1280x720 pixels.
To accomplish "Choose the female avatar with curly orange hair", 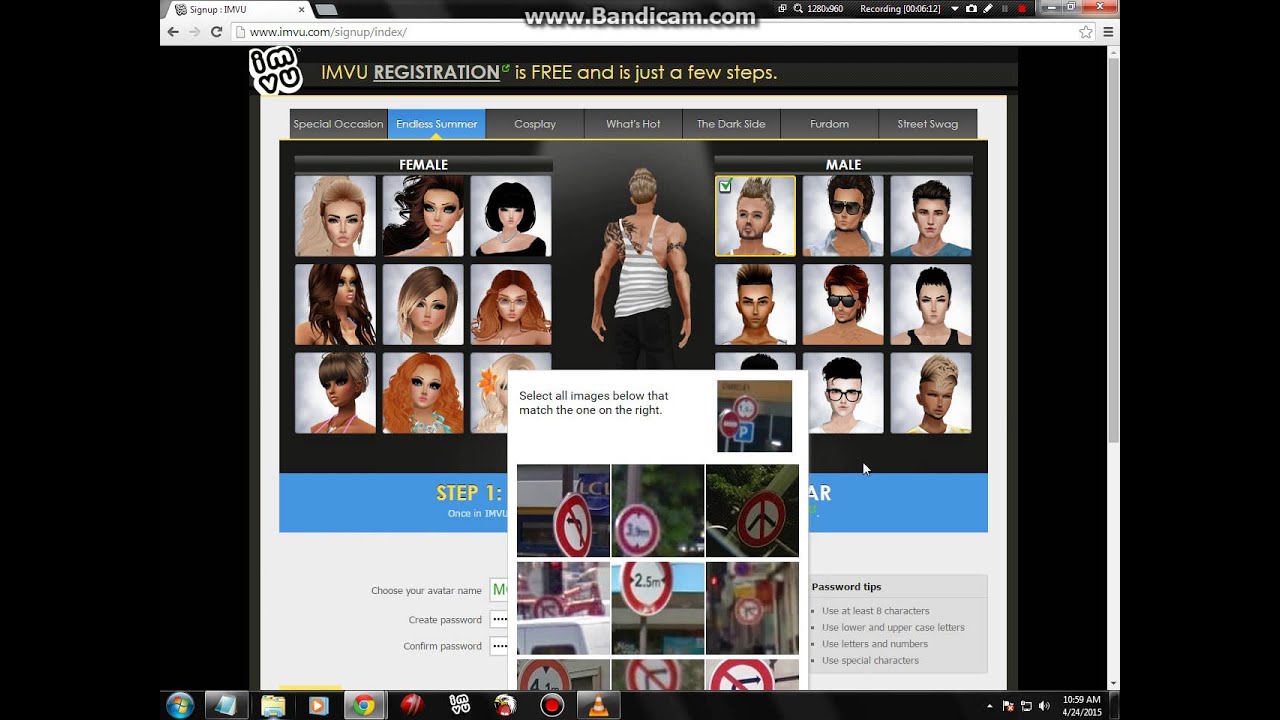I will (423, 393).
